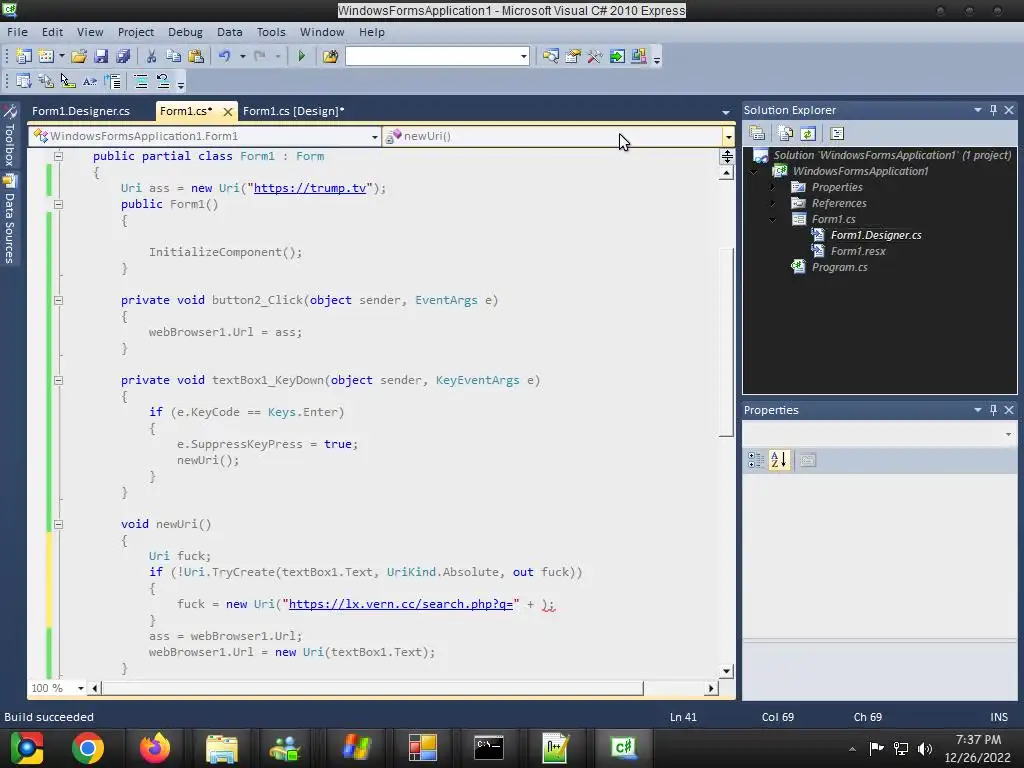Image resolution: width=1024 pixels, height=768 pixels.
Task: Open Firefox from the taskbar
Action: [155, 748]
